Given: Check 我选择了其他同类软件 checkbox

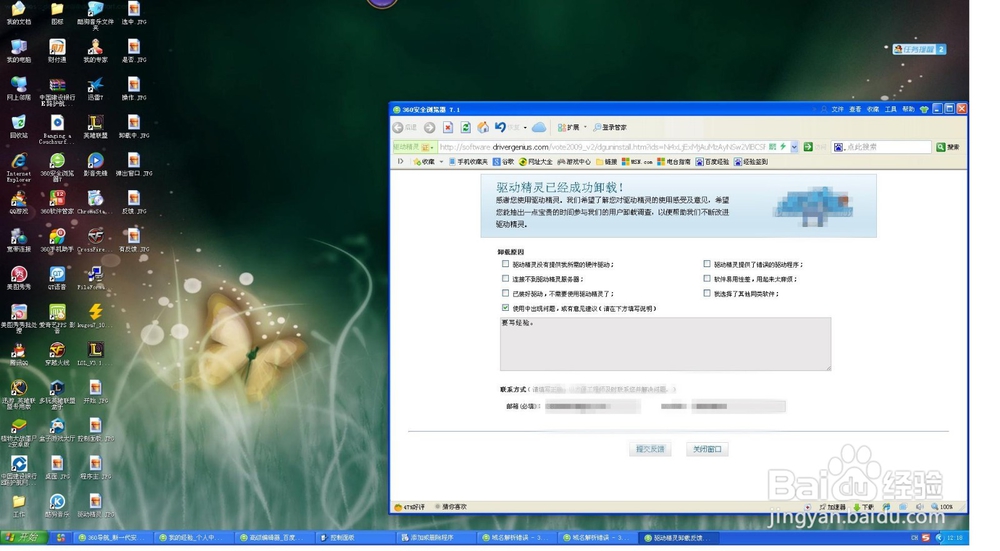Looking at the screenshot, I should tap(707, 293).
